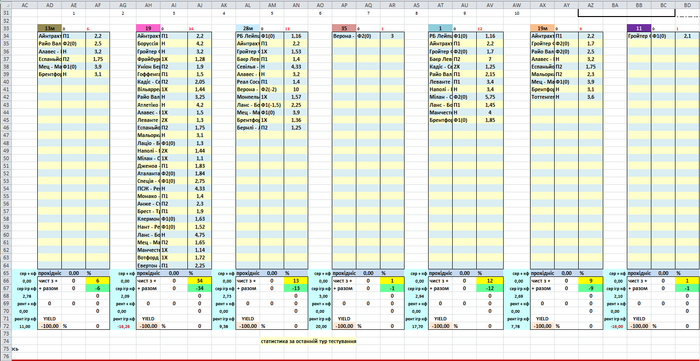The height and width of the screenshot is (361, 700).
Task: Select the yellow cell with value 6
Action: (x=97, y=281)
